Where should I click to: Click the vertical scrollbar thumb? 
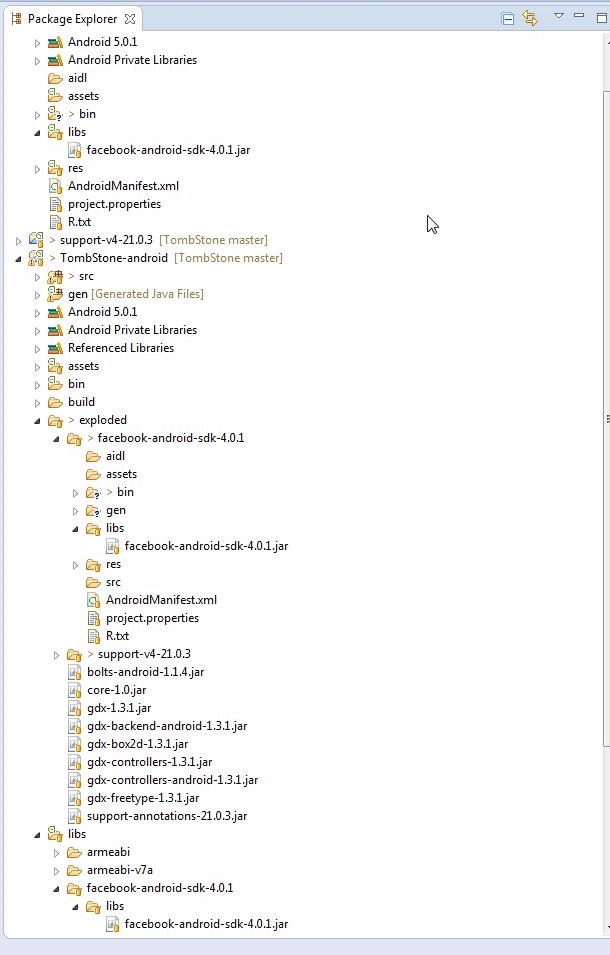[606, 418]
